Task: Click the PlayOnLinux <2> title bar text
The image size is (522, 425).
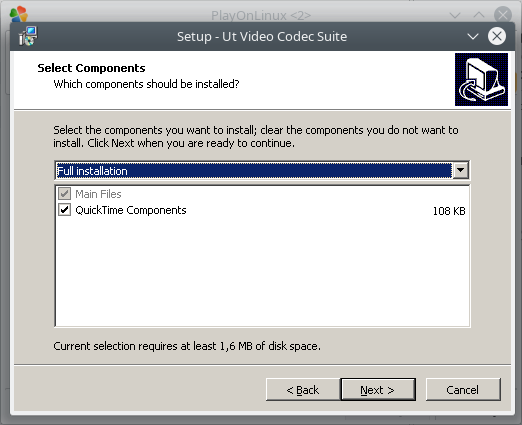Action: tap(261, 15)
